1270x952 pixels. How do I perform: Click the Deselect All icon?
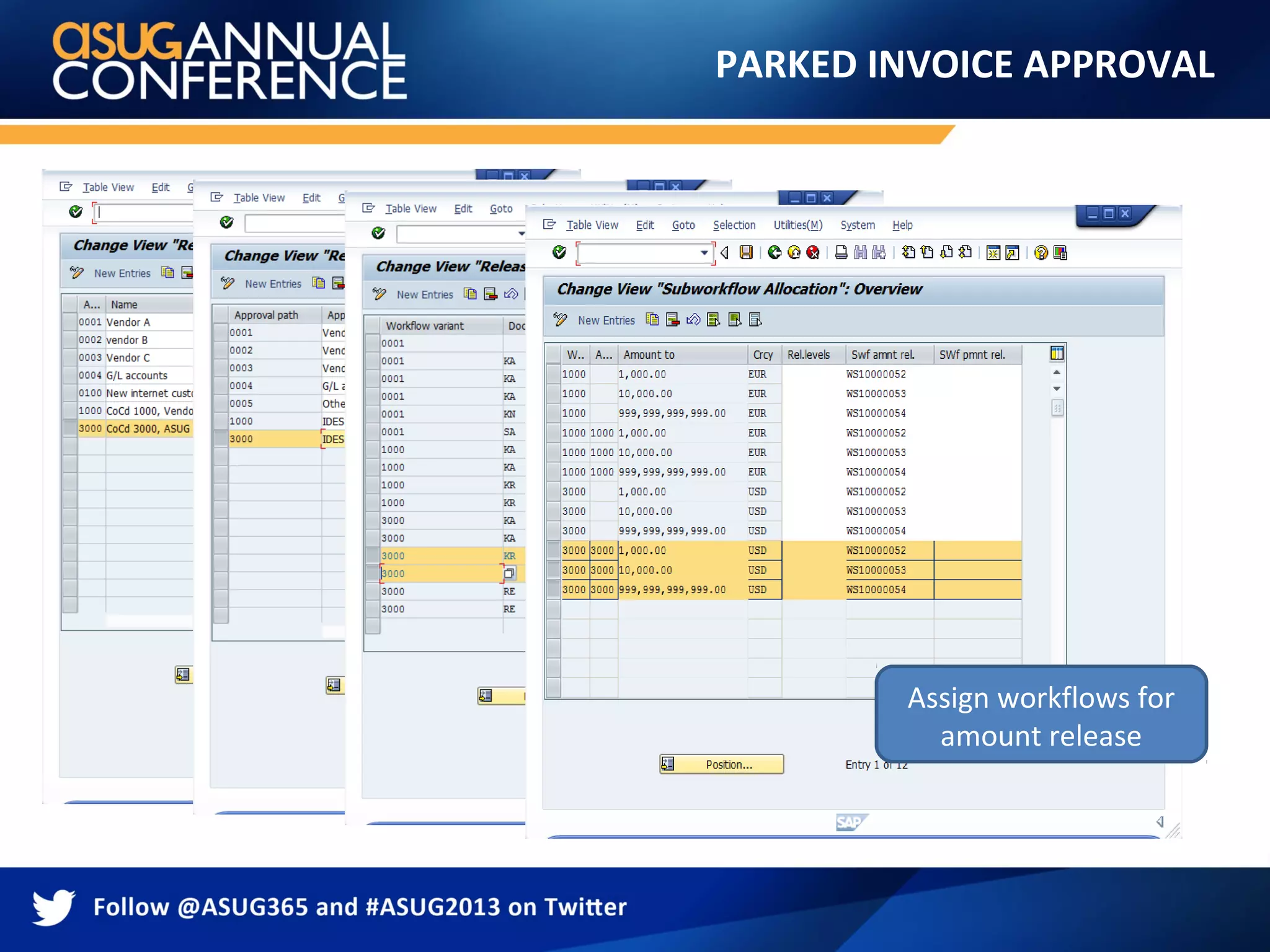pyautogui.click(x=755, y=320)
